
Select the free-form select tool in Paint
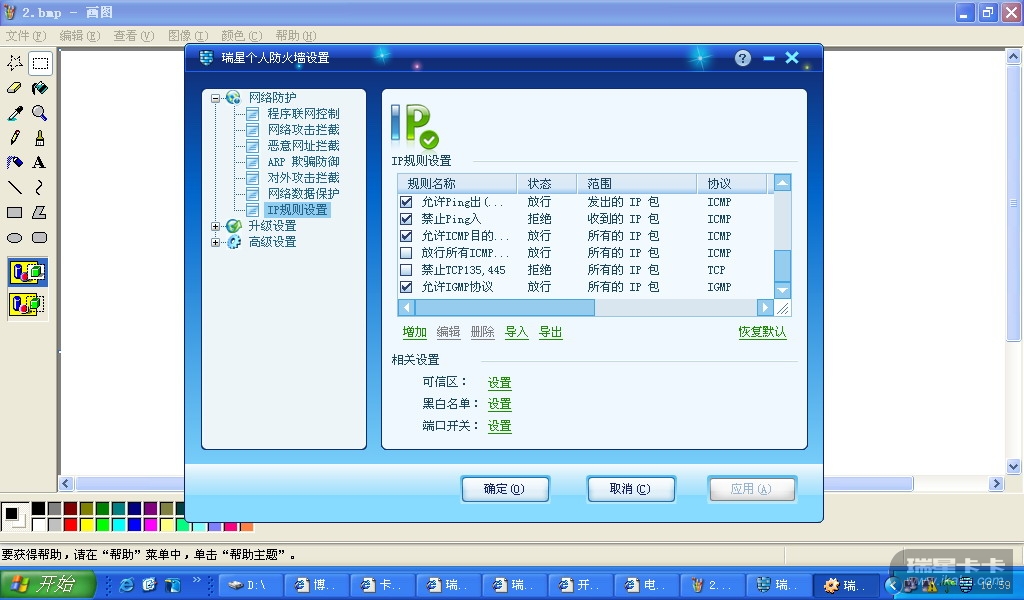[15, 63]
